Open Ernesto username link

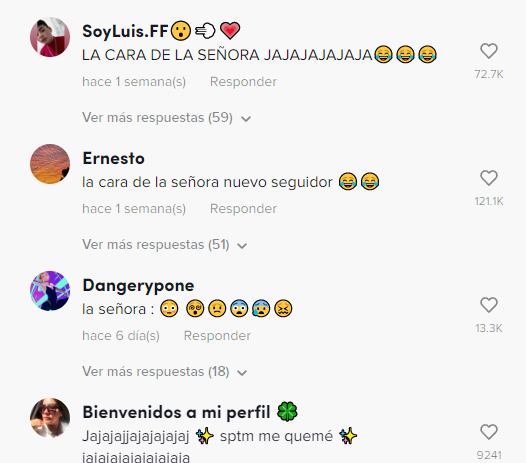113,158
